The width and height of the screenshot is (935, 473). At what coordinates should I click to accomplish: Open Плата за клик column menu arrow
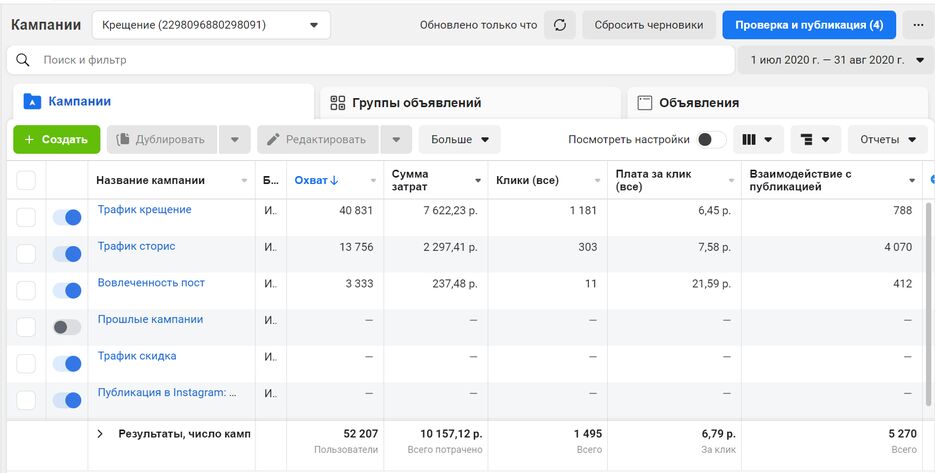[x=731, y=181]
